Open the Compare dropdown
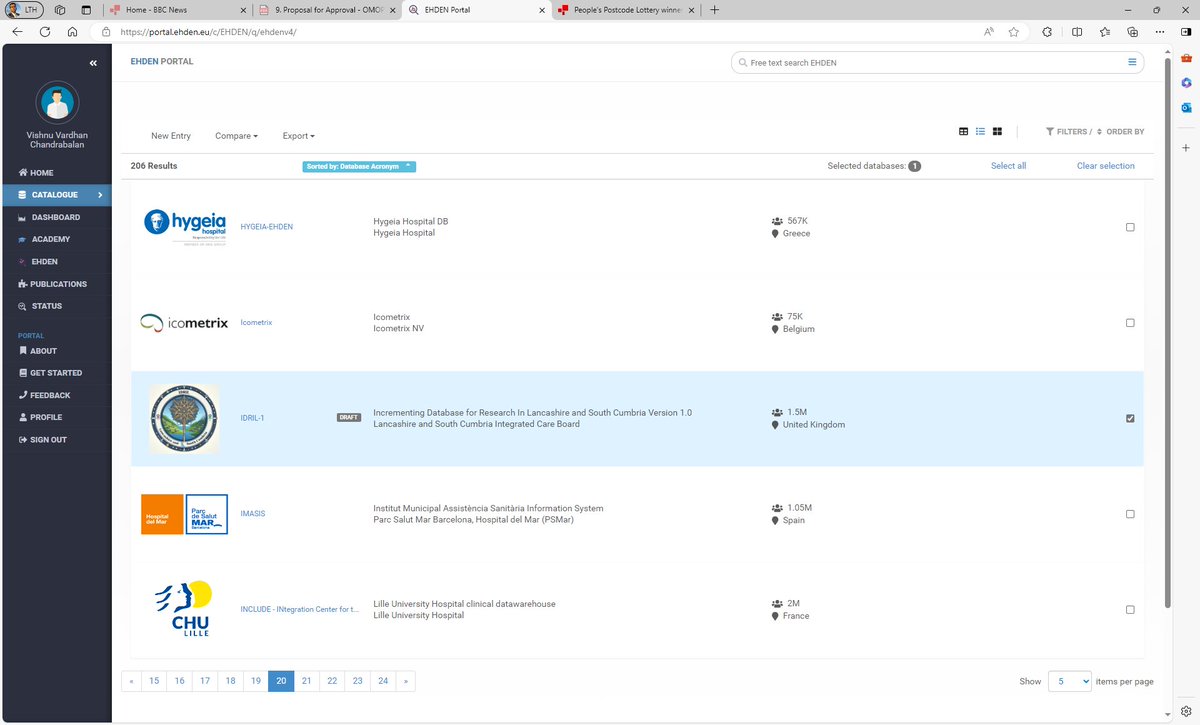Viewport: 1200px width, 725px height. click(236, 136)
